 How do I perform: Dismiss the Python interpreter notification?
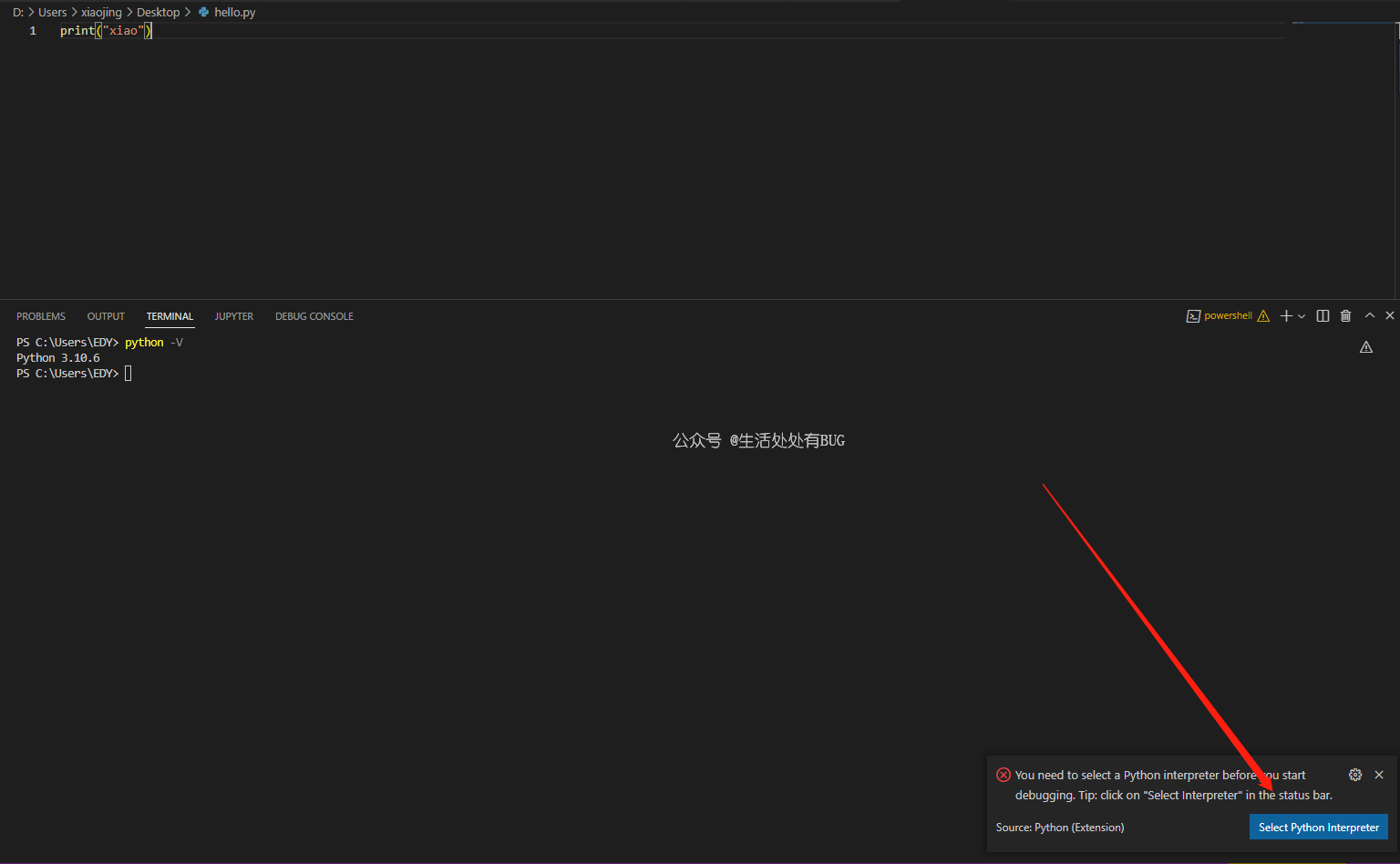[1379, 775]
